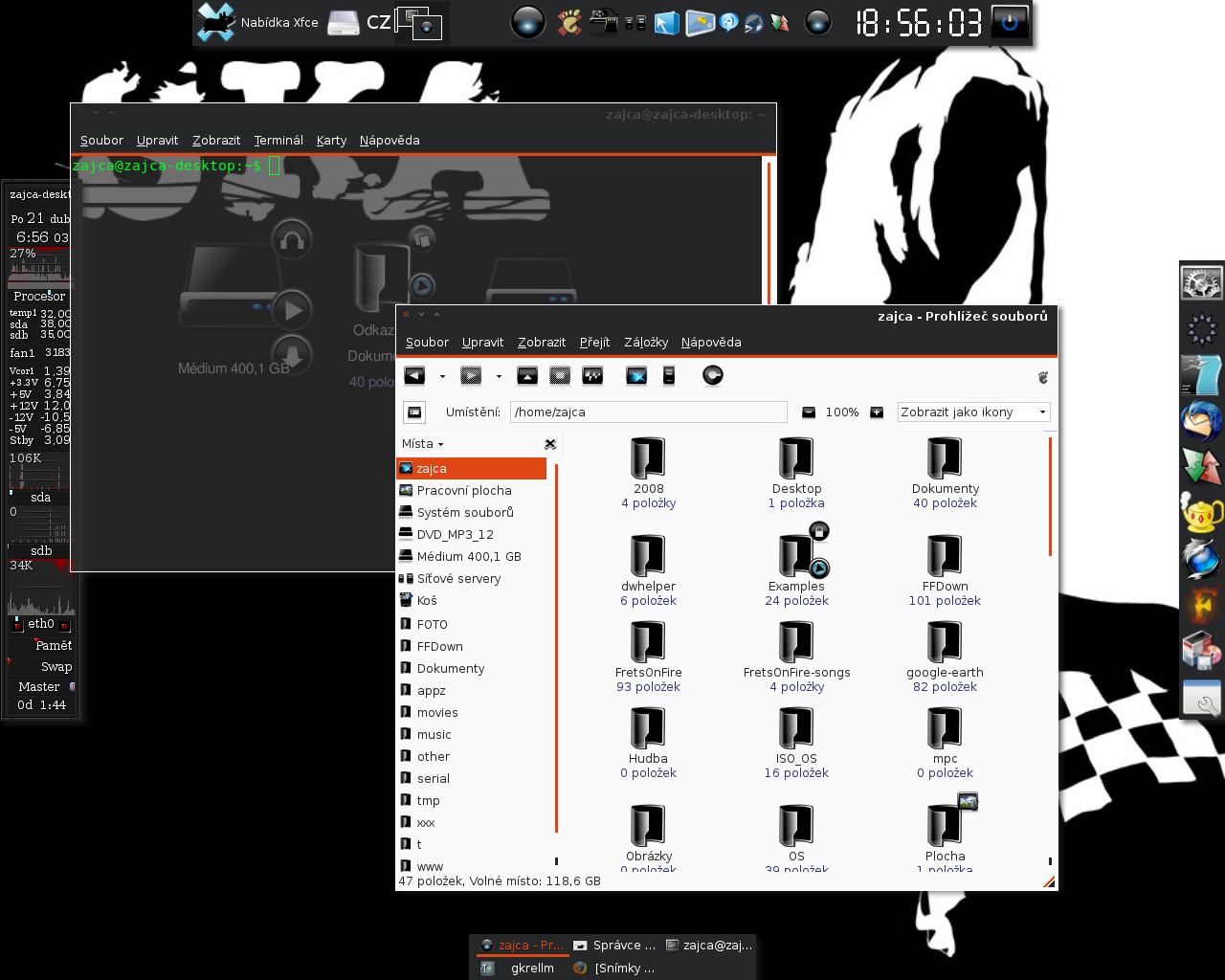Select the 'ISO_OS' folder icon
The width and height of the screenshot is (1225, 980).
(x=796, y=728)
